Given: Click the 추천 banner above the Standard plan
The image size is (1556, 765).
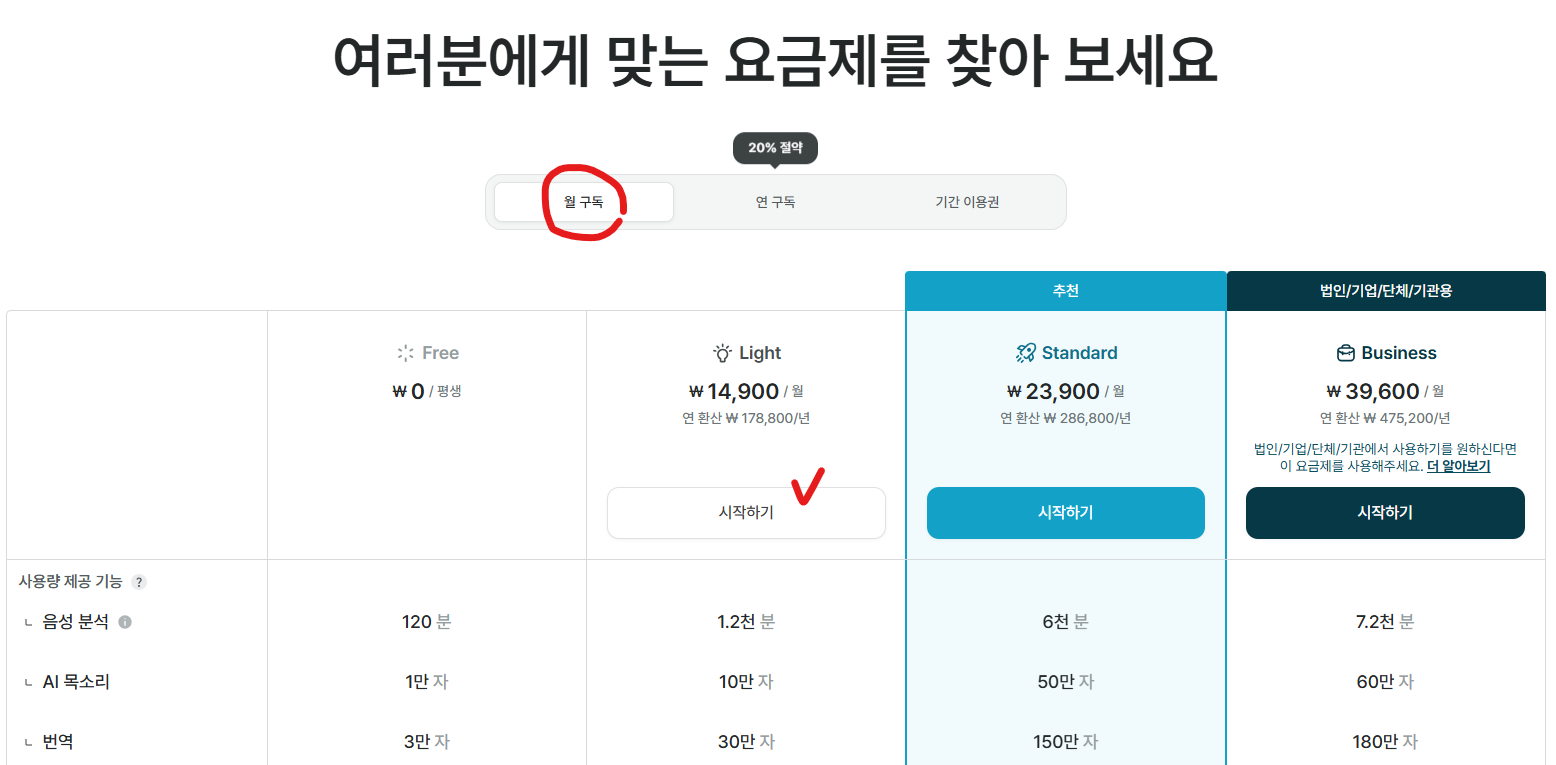Looking at the screenshot, I should click(1065, 290).
